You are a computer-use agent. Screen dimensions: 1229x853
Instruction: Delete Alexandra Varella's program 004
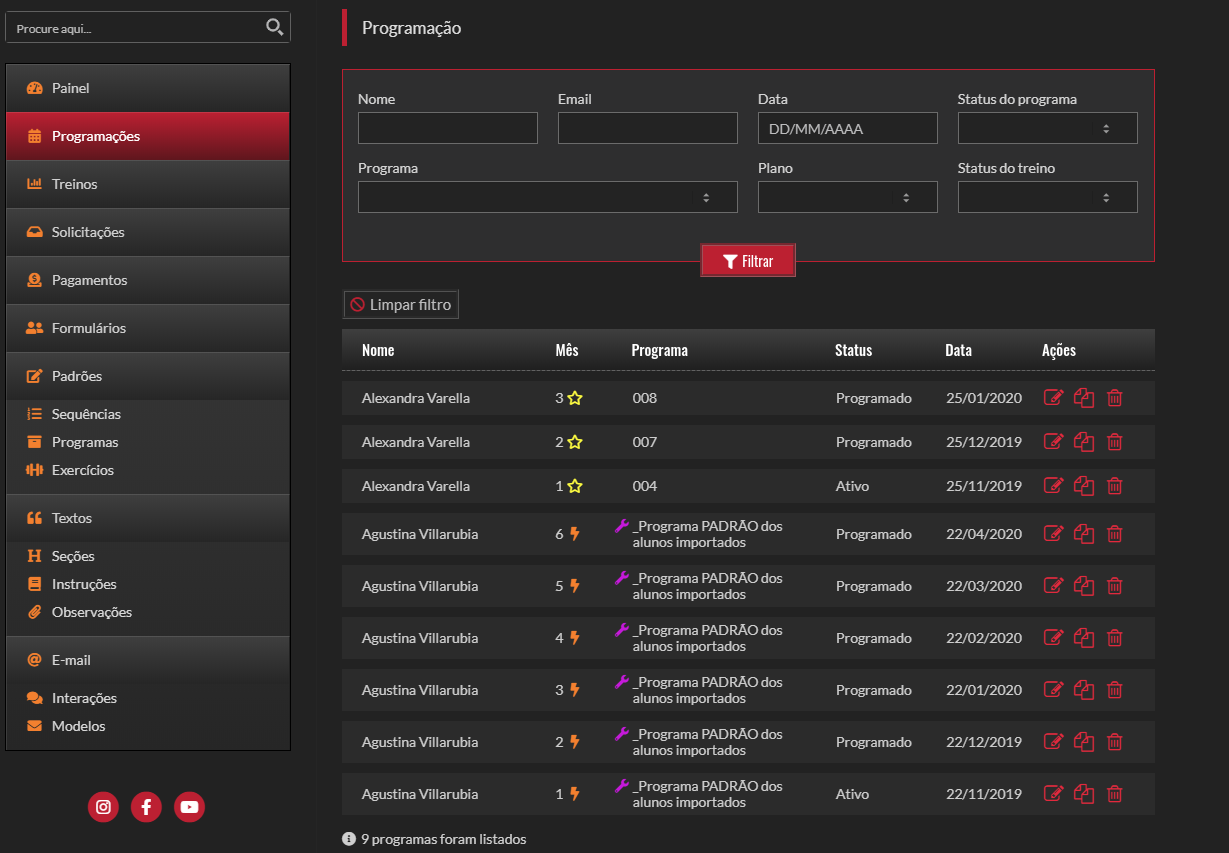(x=1115, y=486)
